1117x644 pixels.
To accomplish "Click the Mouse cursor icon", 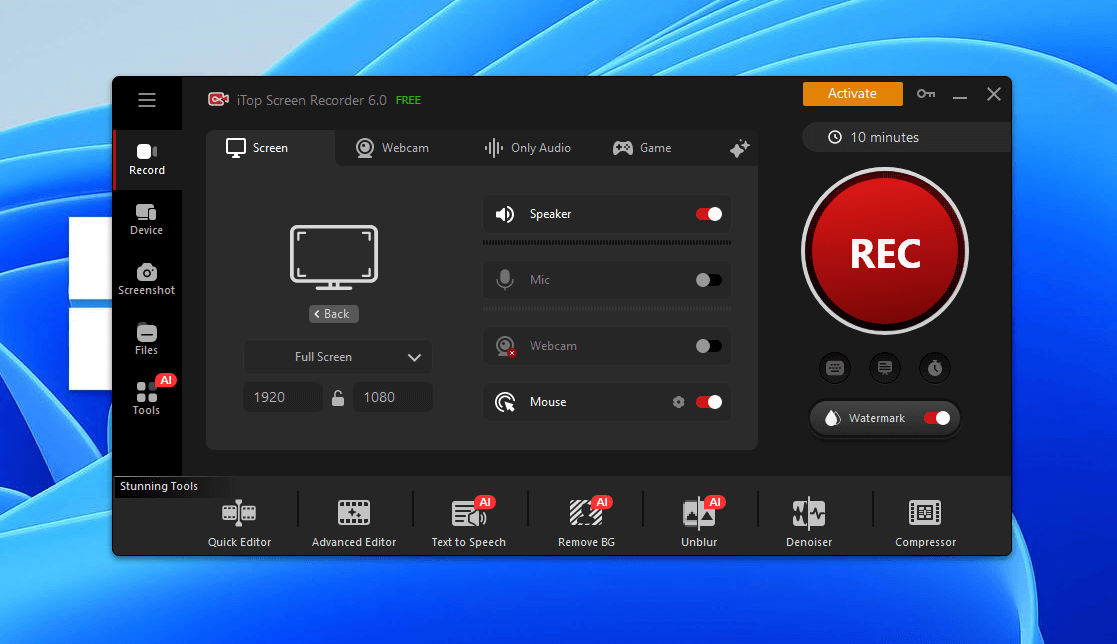I will click(505, 402).
